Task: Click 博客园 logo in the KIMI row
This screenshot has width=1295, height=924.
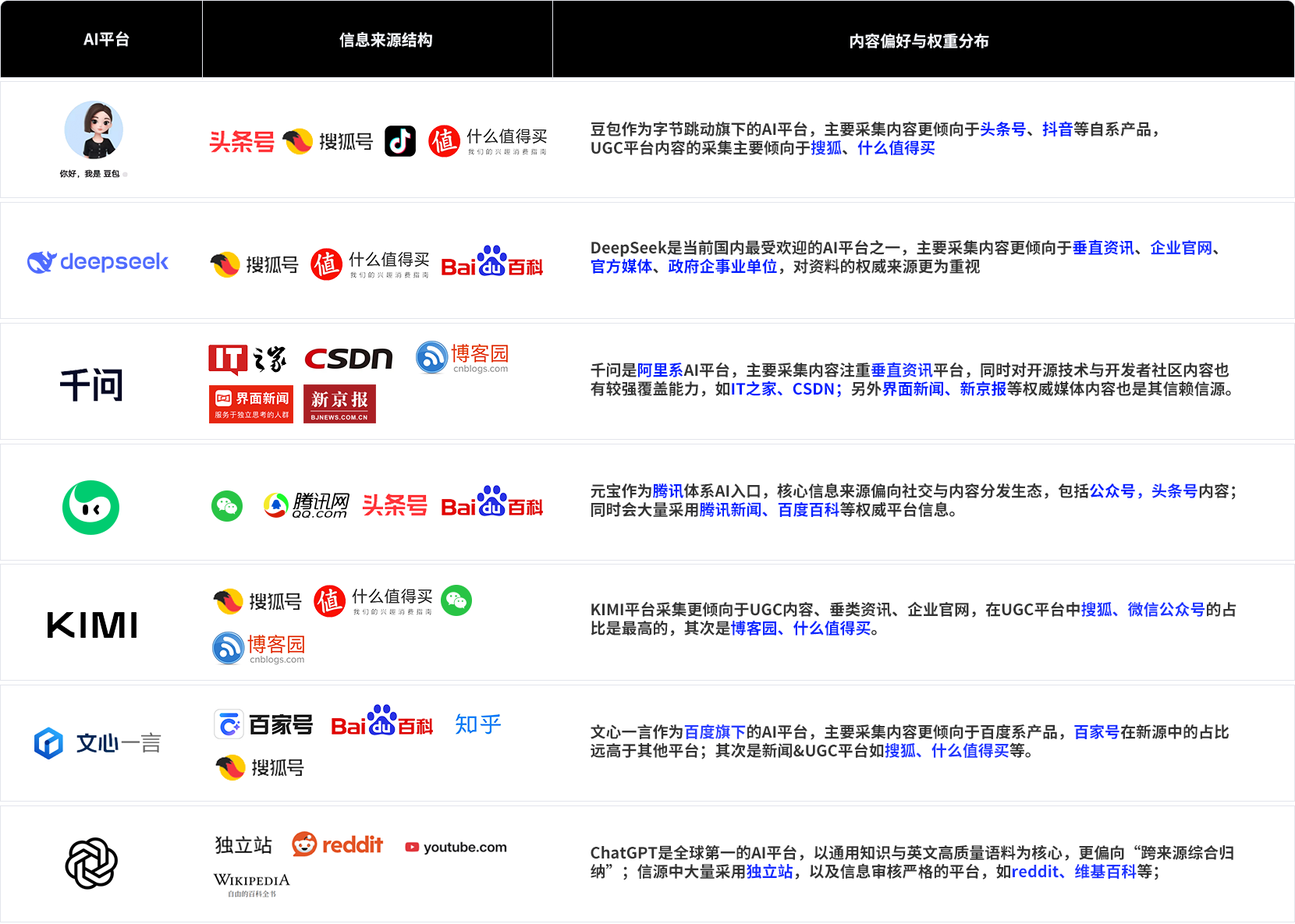Action: point(259,648)
